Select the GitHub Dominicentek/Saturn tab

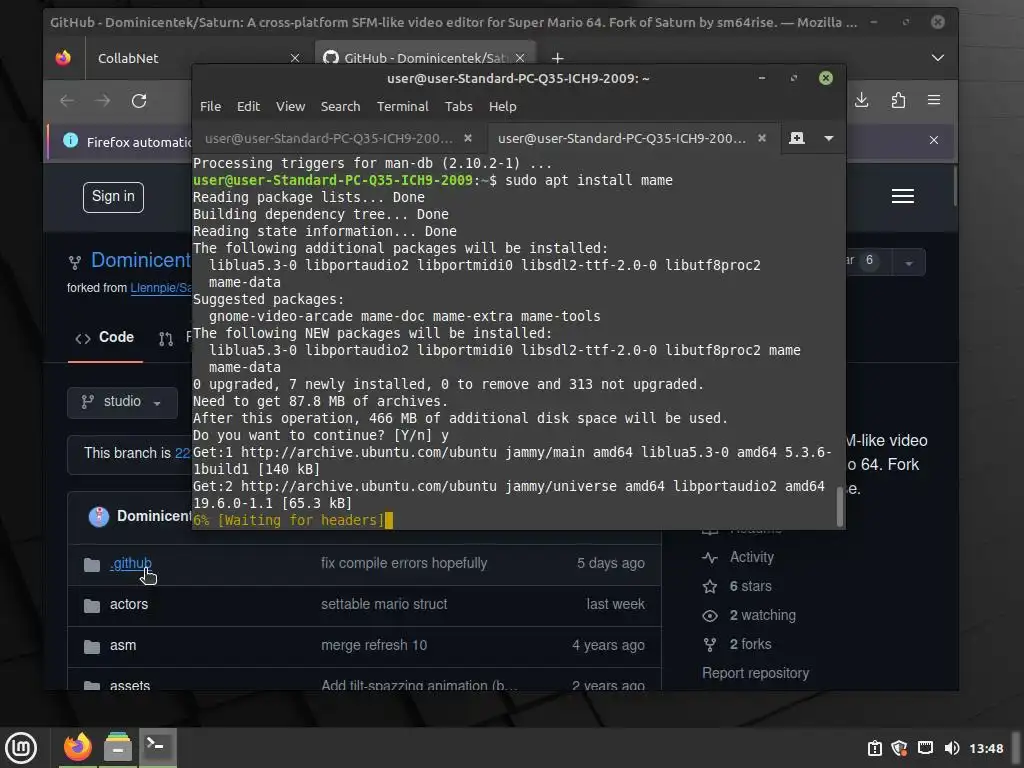425,58
